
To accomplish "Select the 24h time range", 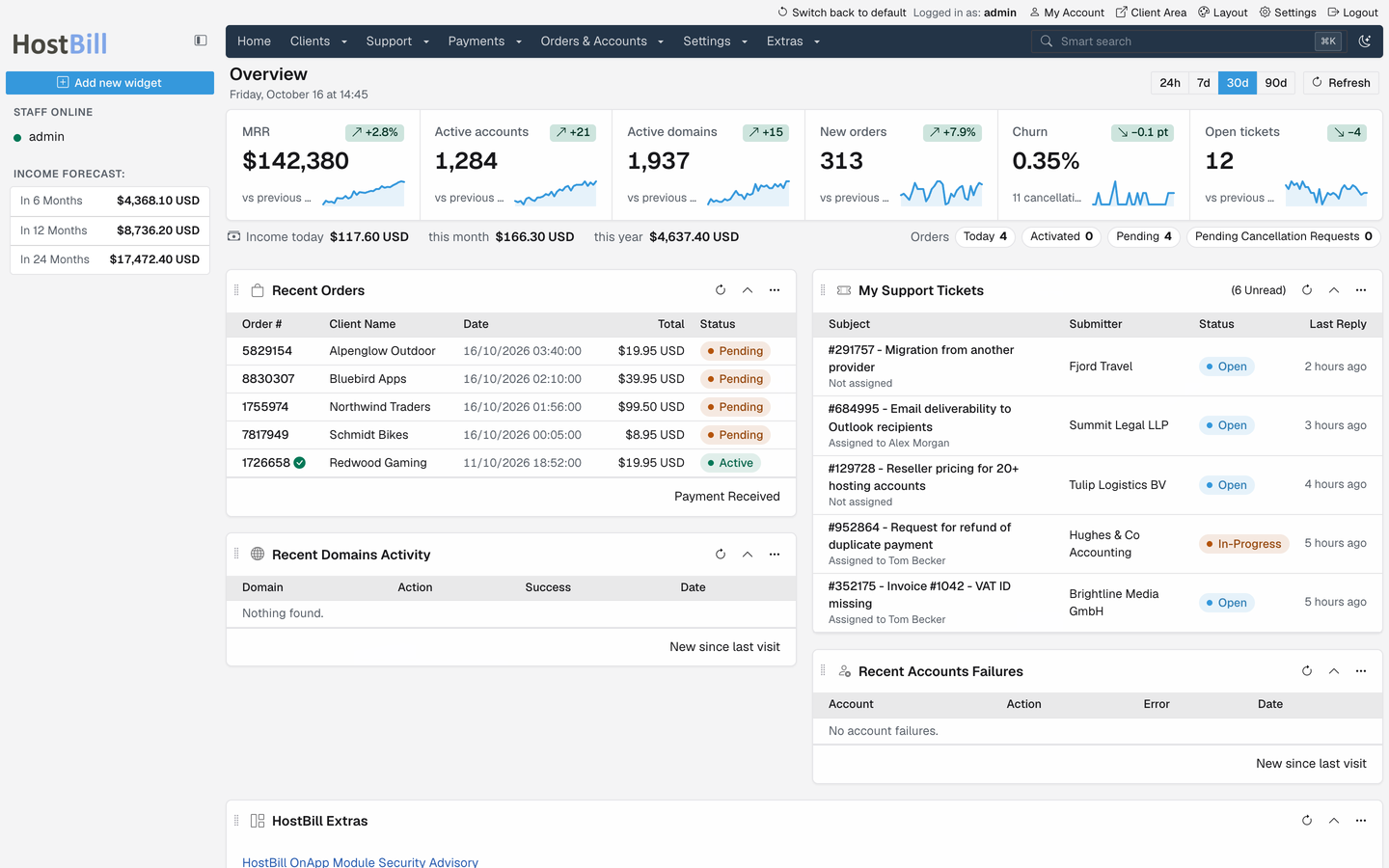I will click(1170, 83).
